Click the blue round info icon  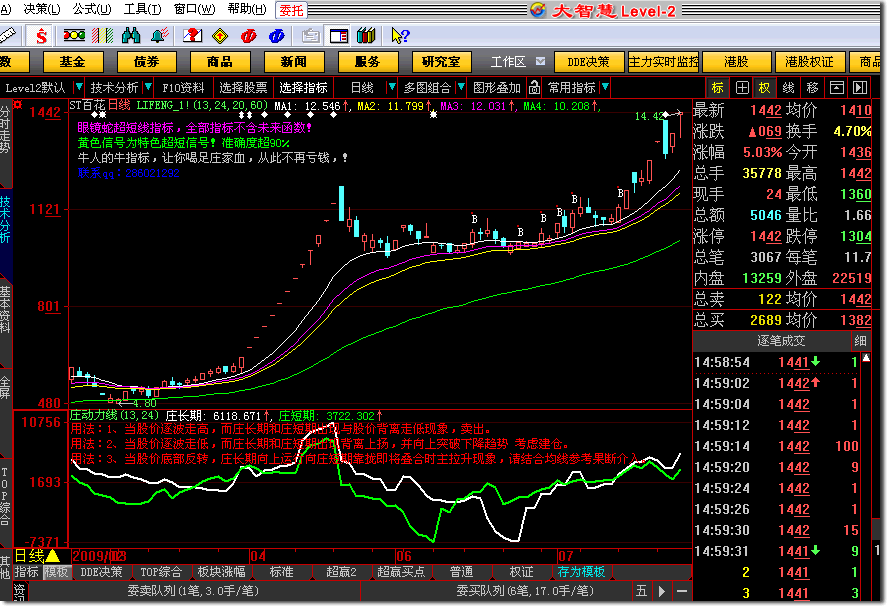(277, 36)
